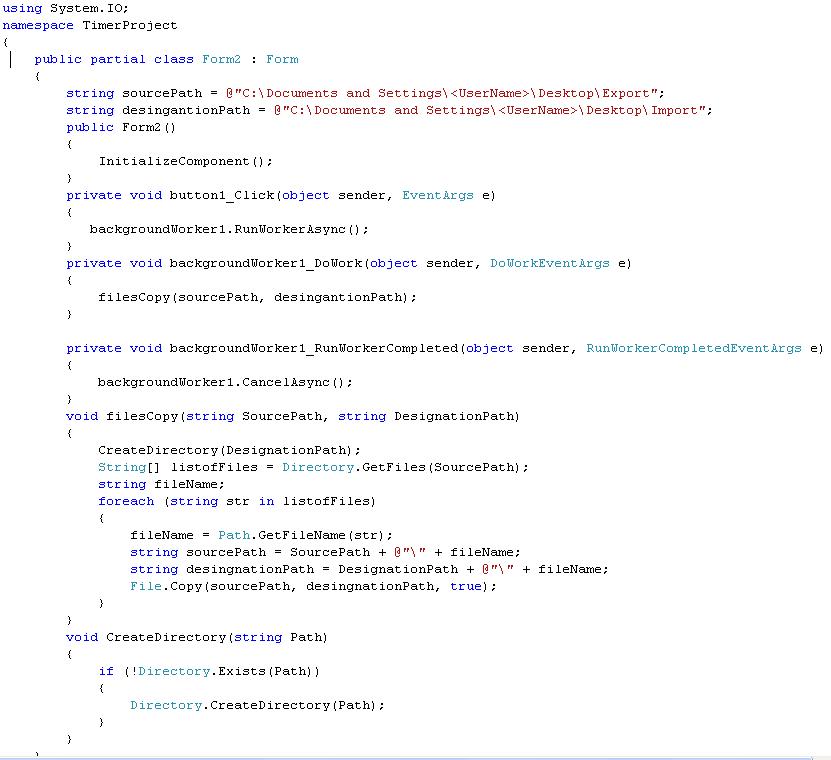This screenshot has width=831, height=760.
Task: Click the 'backgroundWorker1_DoWork' method name
Action: pos(266,263)
